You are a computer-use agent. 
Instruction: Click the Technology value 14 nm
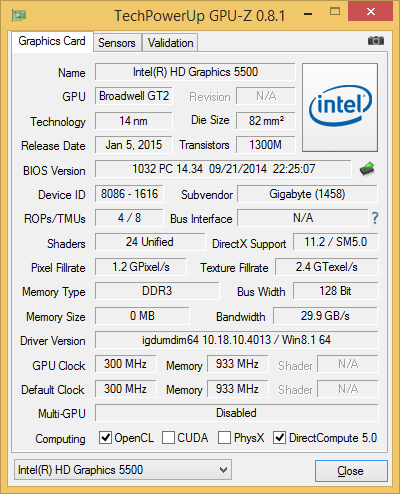pos(134,121)
